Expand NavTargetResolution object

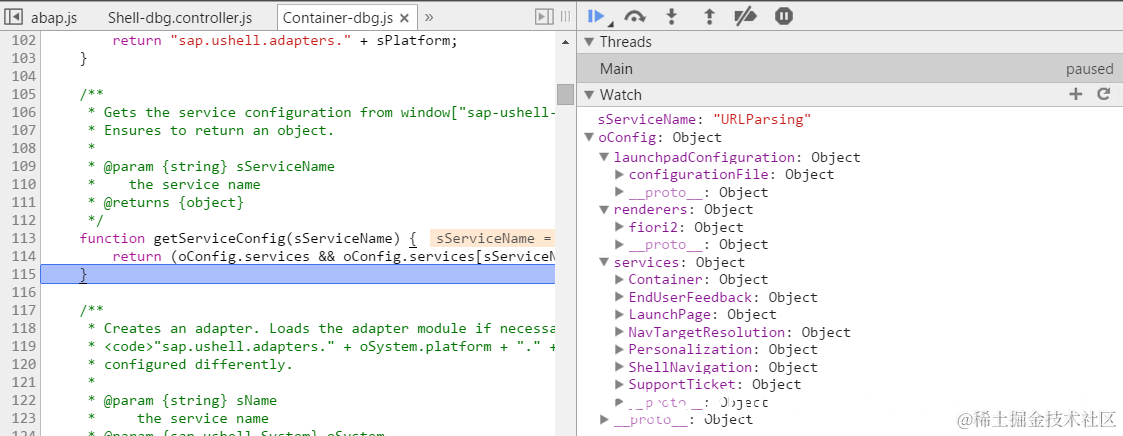pyautogui.click(x=620, y=332)
